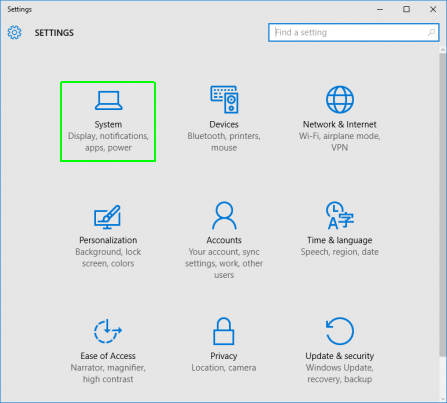This screenshot has height=403, width=447.
Task: Click the search magnifier icon
Action: click(x=431, y=32)
